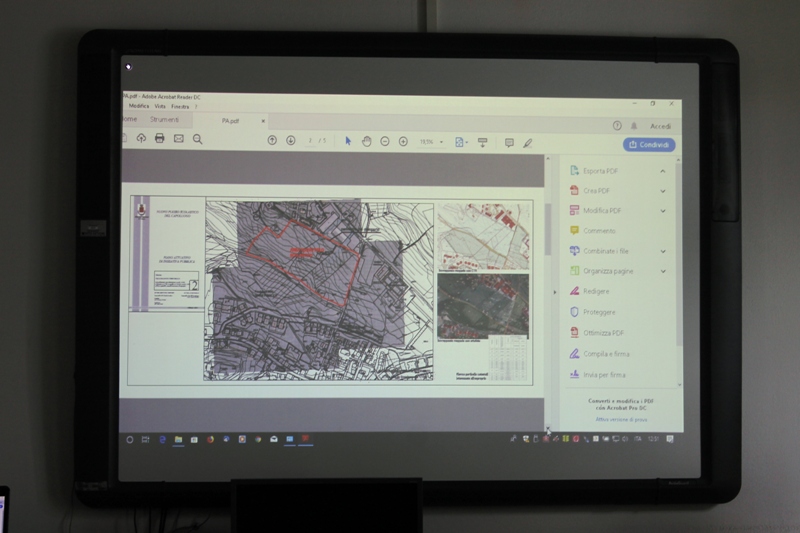Click the Modifica PDF icon
Image resolution: width=800 pixels, height=533 pixels.
pyautogui.click(x=574, y=210)
